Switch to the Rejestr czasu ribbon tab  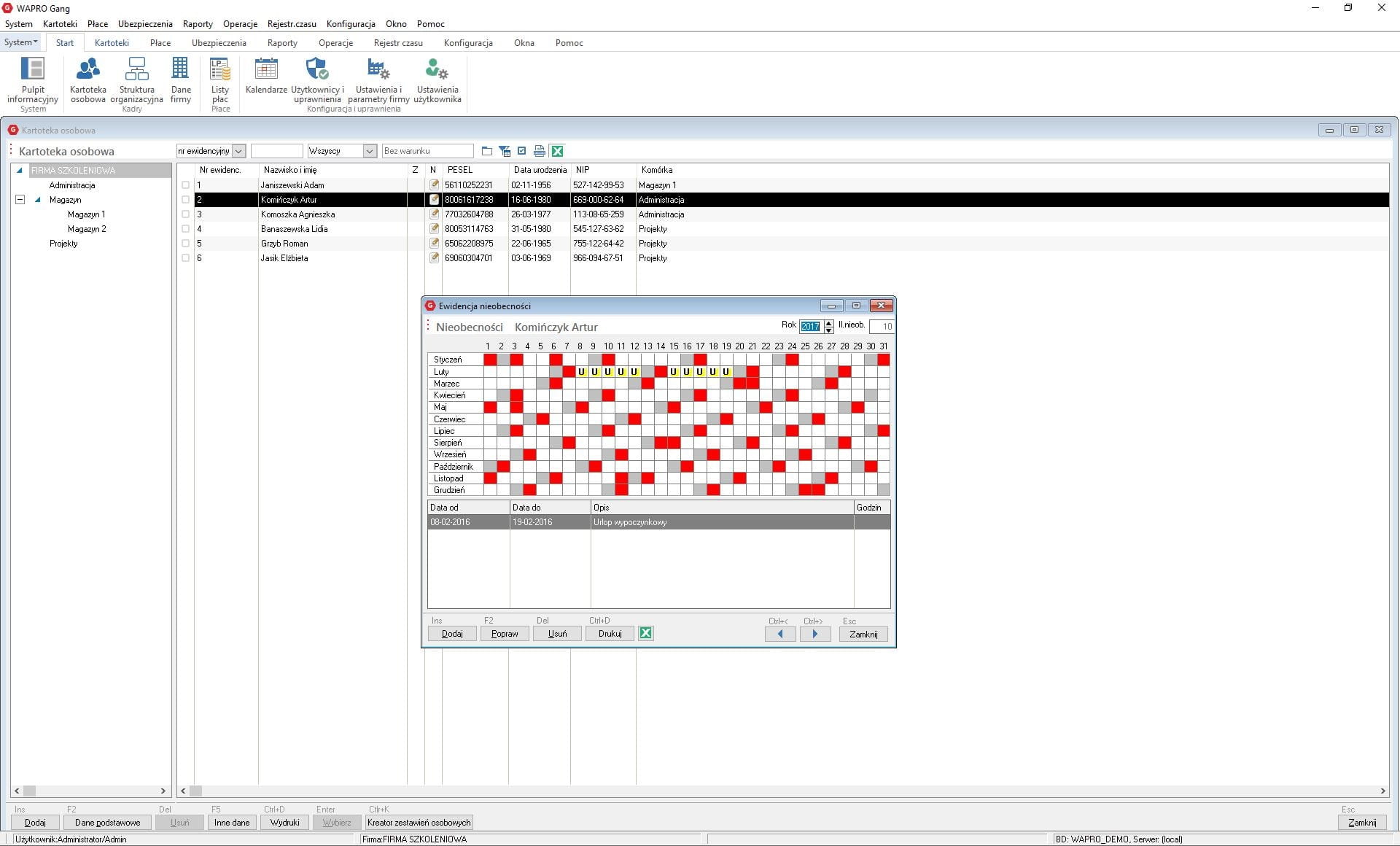tap(398, 43)
